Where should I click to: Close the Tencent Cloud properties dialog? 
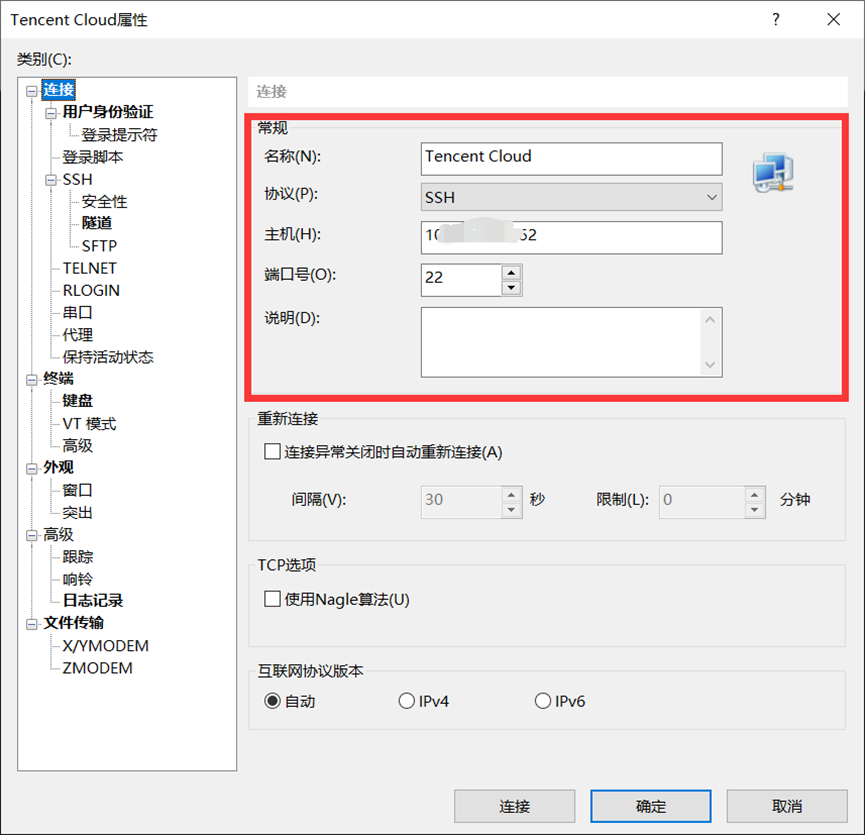tap(834, 20)
